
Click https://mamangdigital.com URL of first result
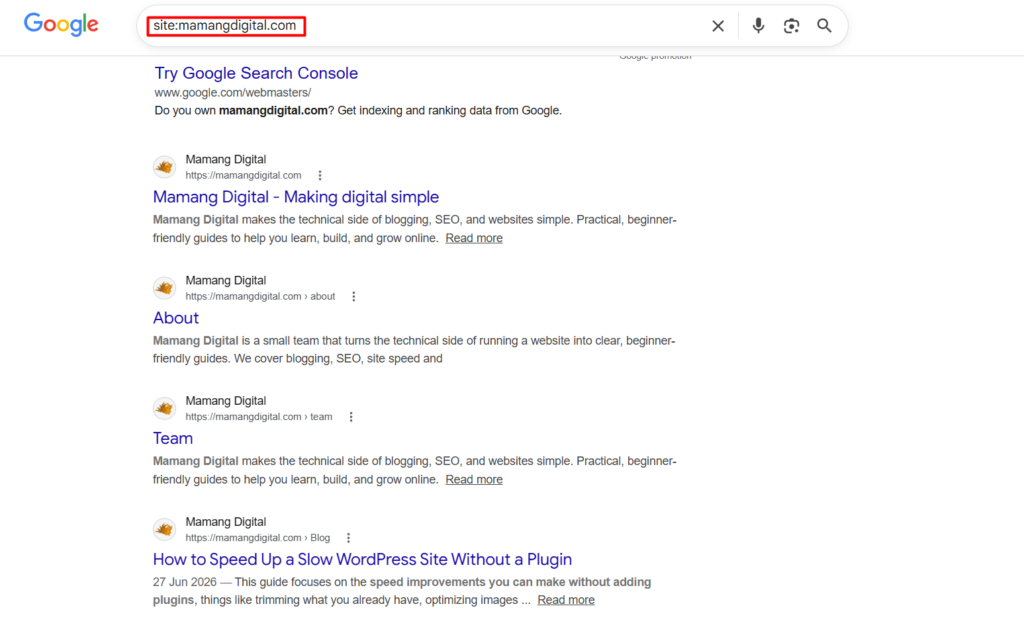tap(244, 176)
